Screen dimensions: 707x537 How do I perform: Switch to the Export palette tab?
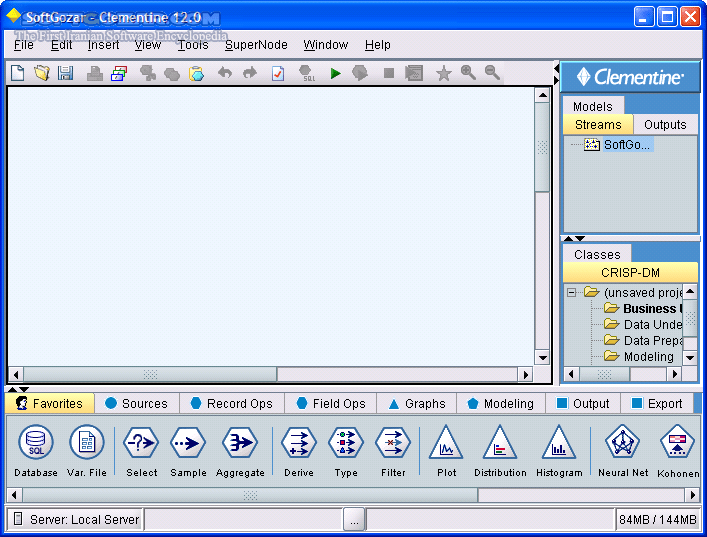[x=657, y=404]
